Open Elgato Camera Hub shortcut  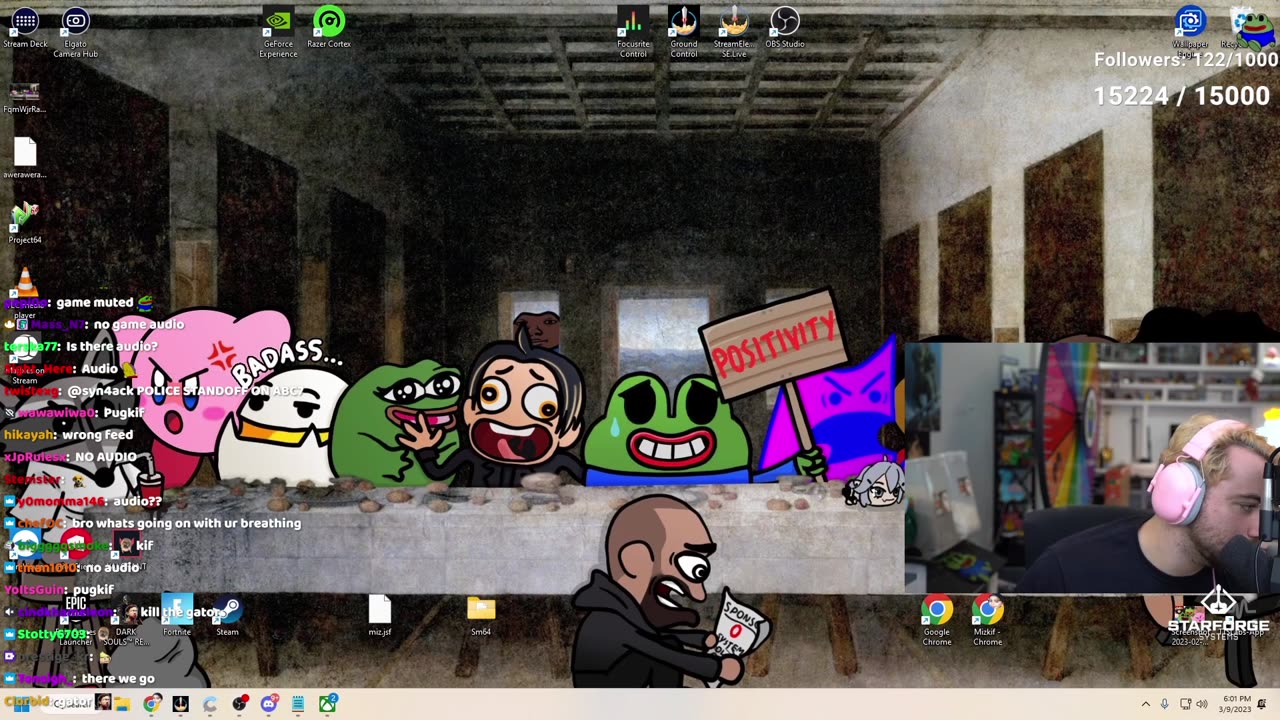pyautogui.click(x=75, y=33)
